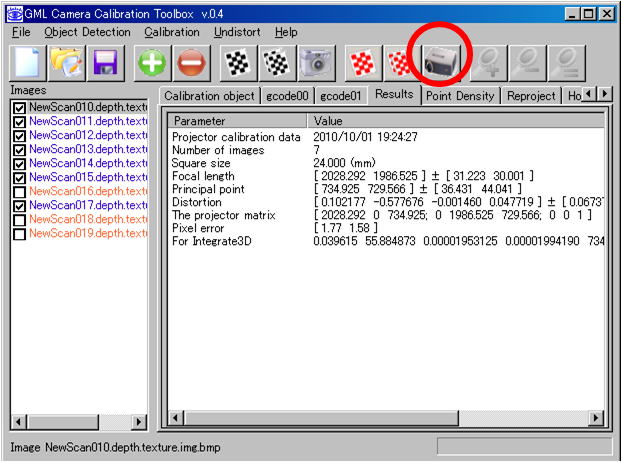The height and width of the screenshot is (462, 622).
Task: Click the new project blank page icon
Action: (x=28, y=64)
